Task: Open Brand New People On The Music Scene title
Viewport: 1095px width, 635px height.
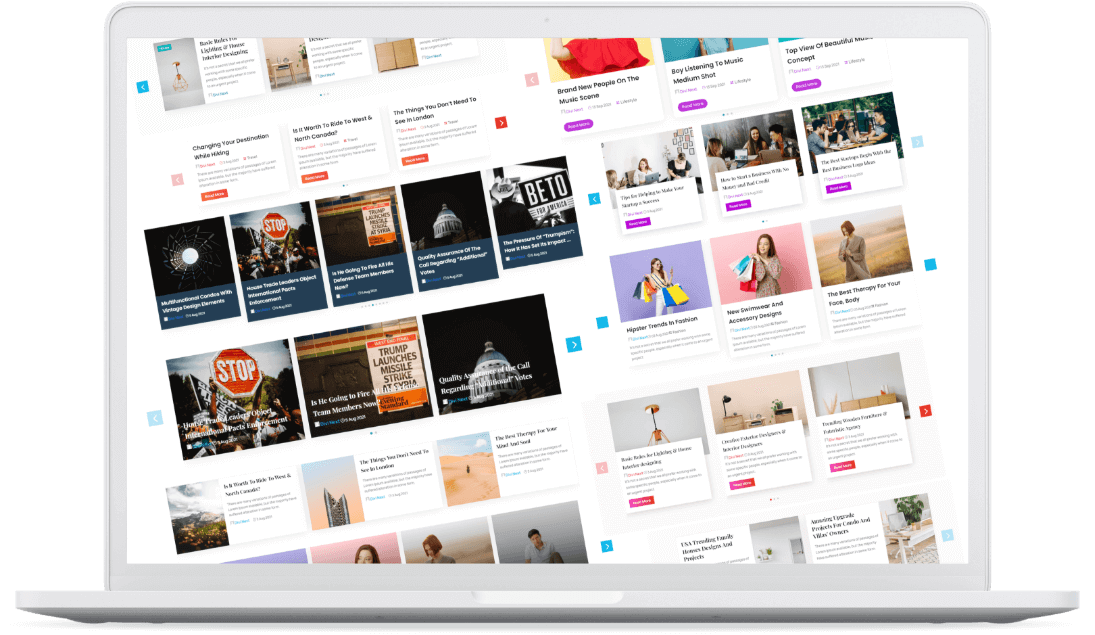Action: [598, 90]
